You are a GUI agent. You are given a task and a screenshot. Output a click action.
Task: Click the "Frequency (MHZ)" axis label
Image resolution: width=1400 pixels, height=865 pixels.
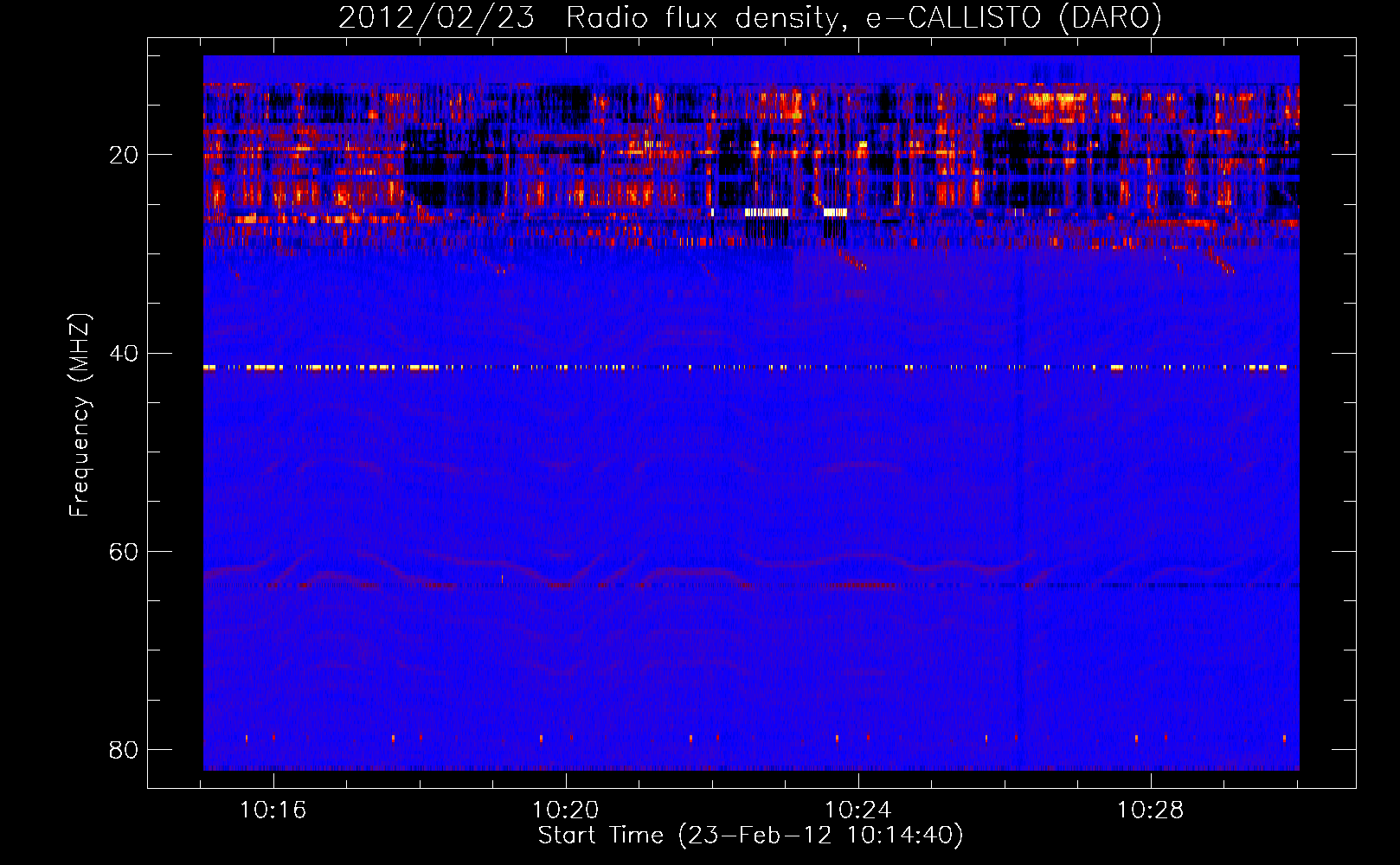[x=80, y=415]
